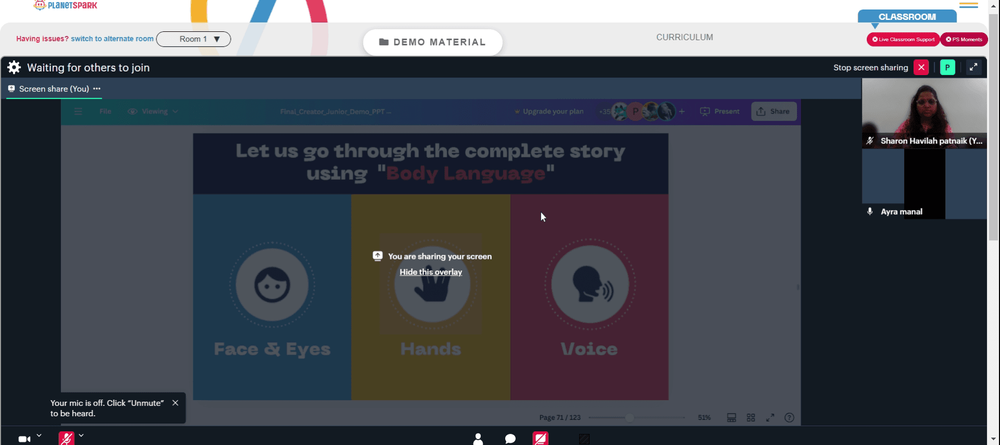Open camera options chevron
This screenshot has width=1000, height=445.
[x=39, y=435]
